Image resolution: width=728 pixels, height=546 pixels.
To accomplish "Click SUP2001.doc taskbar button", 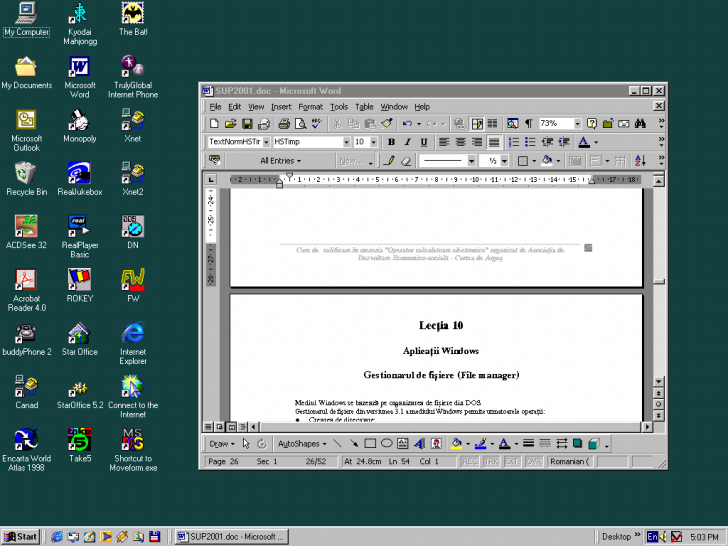I will 232,537.
